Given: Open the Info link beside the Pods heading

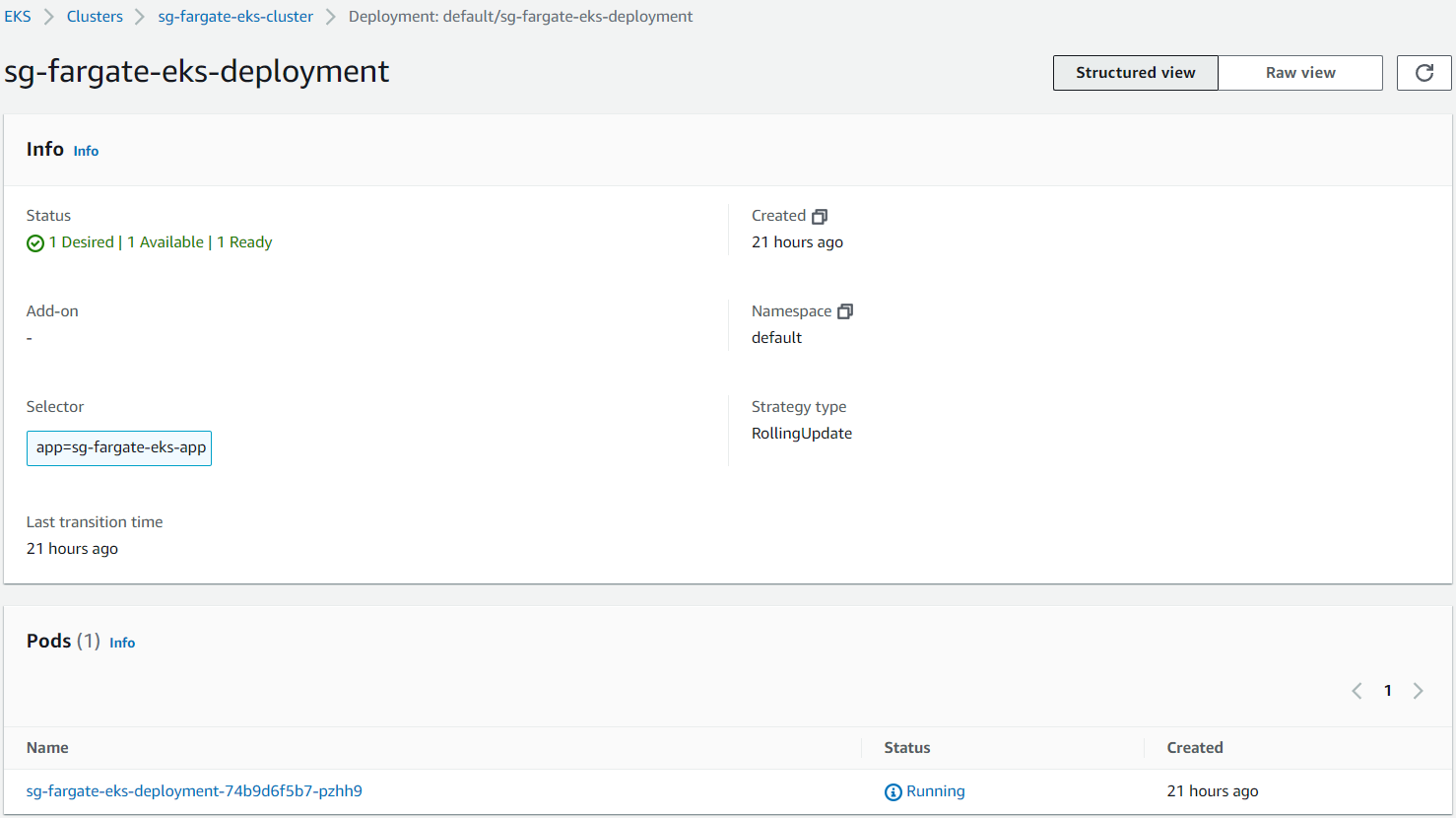Looking at the screenshot, I should [x=122, y=643].
